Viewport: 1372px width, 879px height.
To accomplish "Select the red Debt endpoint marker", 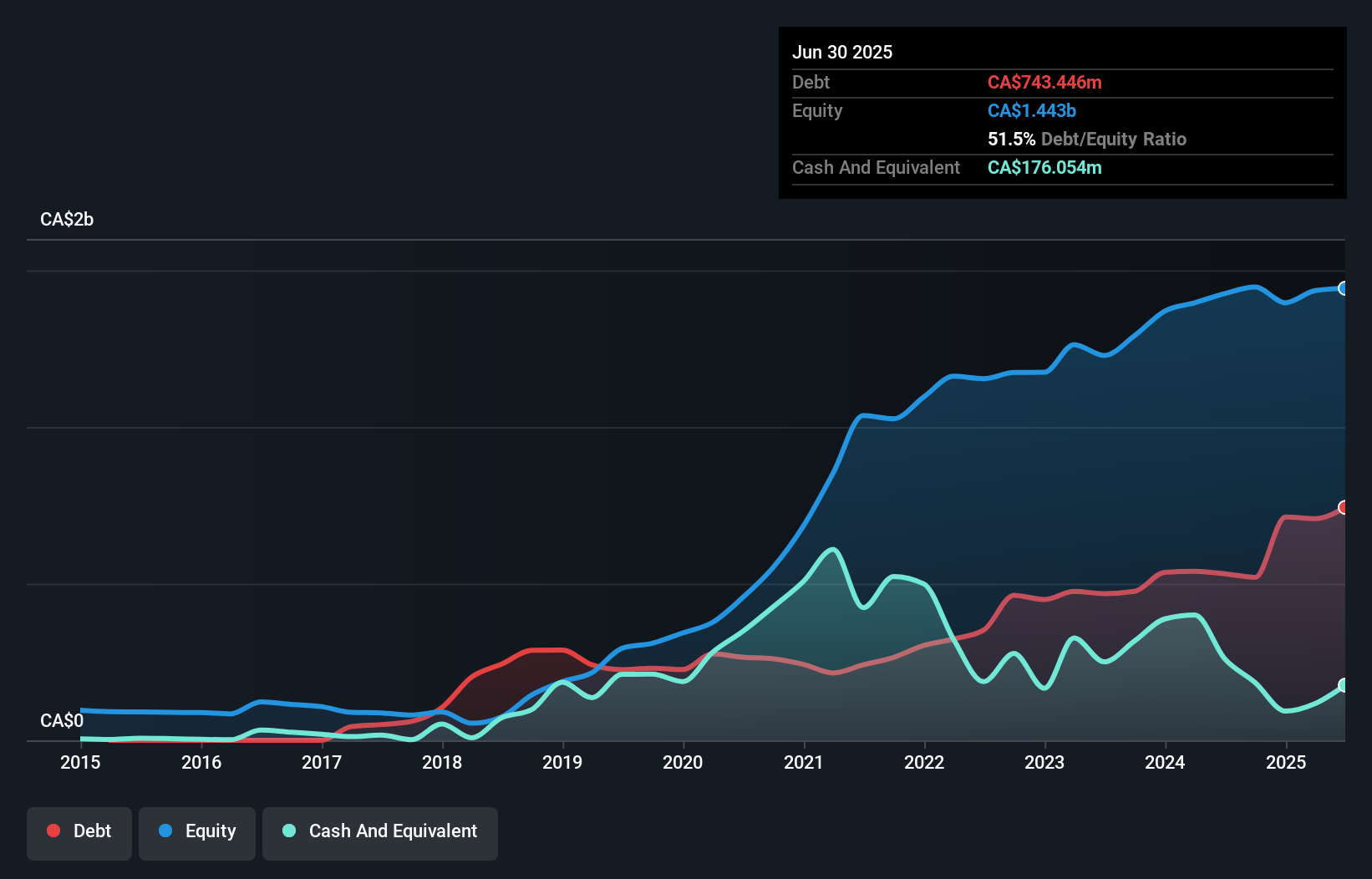I will click(x=1344, y=507).
